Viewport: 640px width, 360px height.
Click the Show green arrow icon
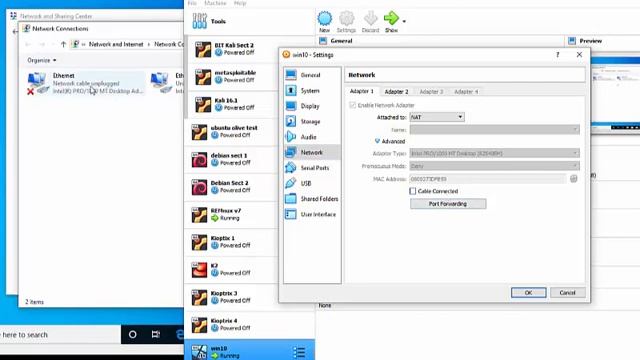(391, 18)
